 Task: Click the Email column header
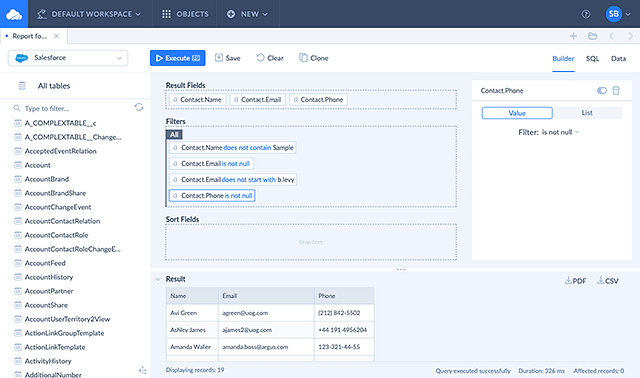point(266,296)
